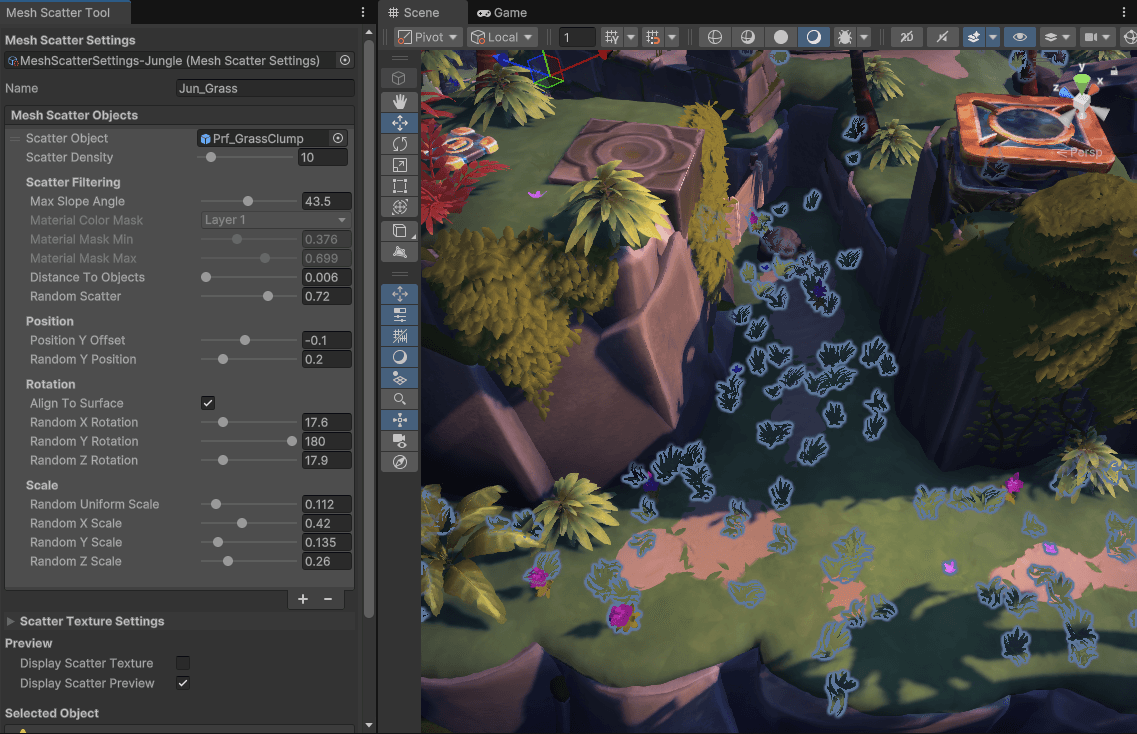Toggle grid visibility button
The image size is (1137, 734).
611,37
